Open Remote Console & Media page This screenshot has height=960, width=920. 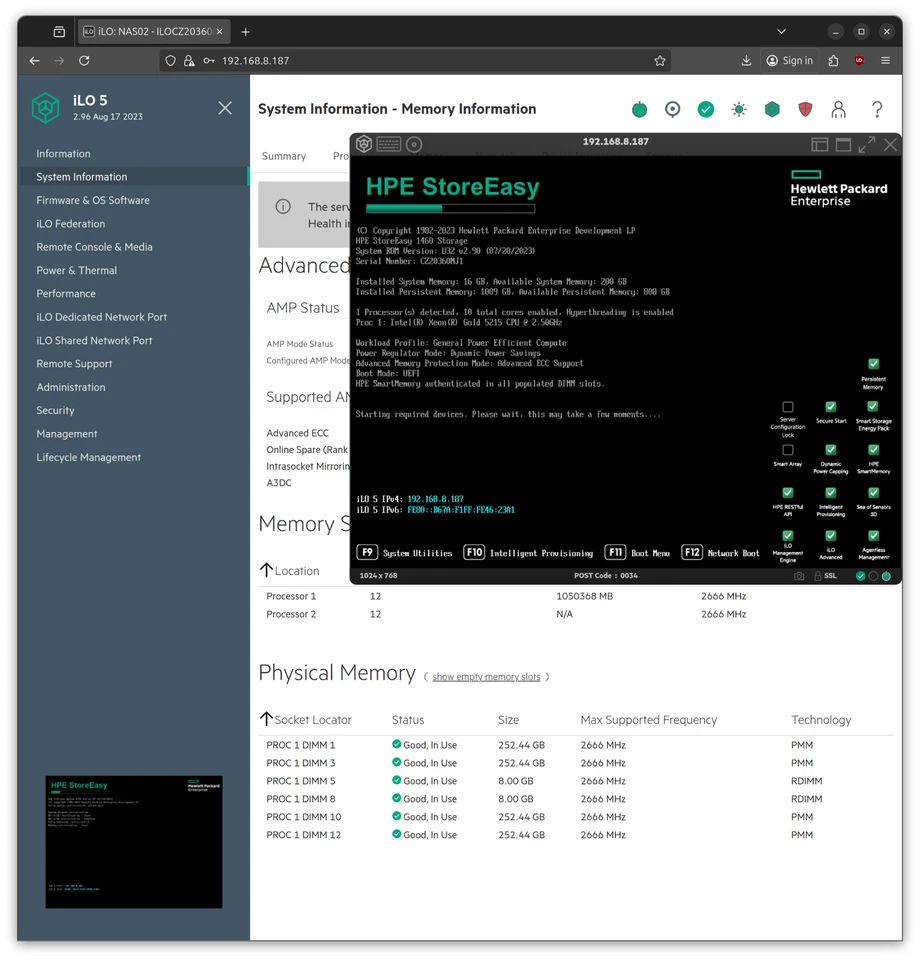[94, 247]
